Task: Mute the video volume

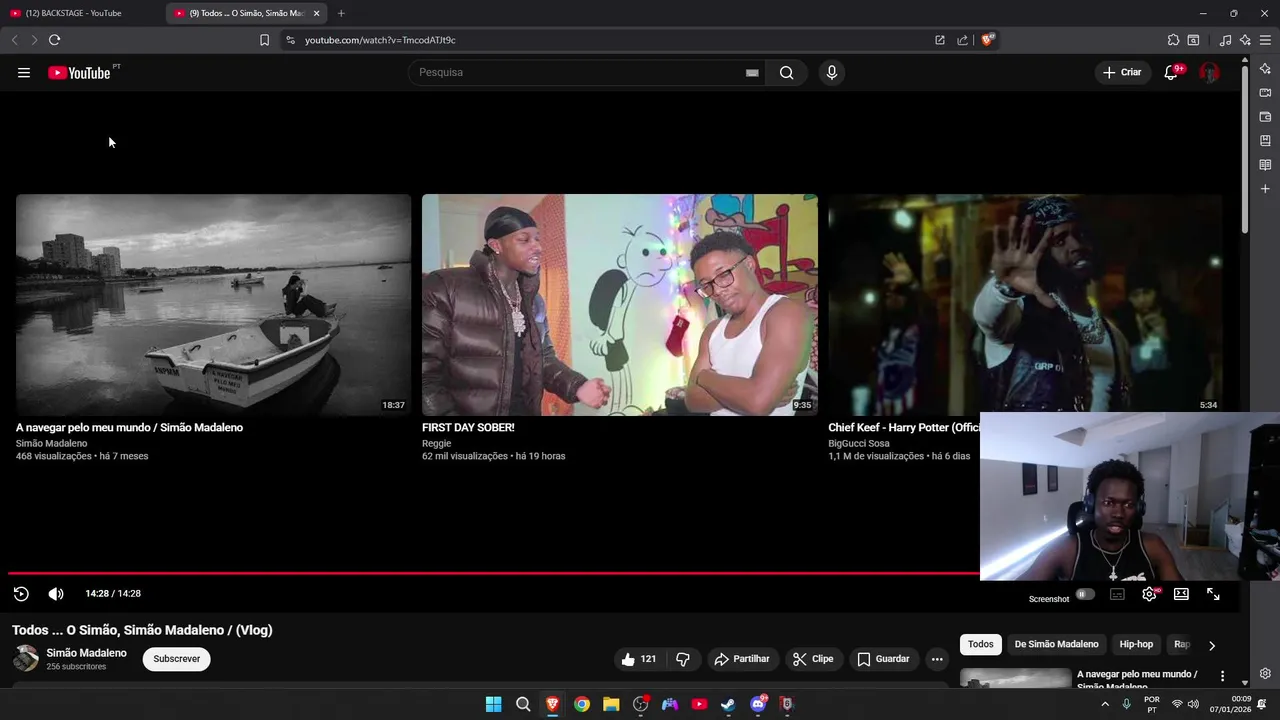Action: tap(56, 594)
